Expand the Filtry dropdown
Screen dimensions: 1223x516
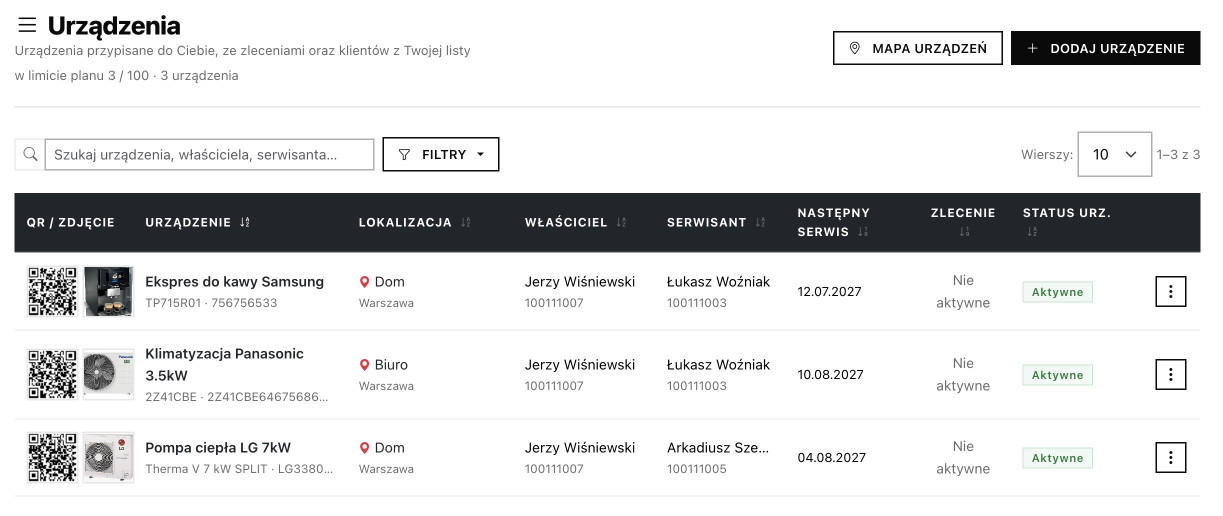click(441, 155)
